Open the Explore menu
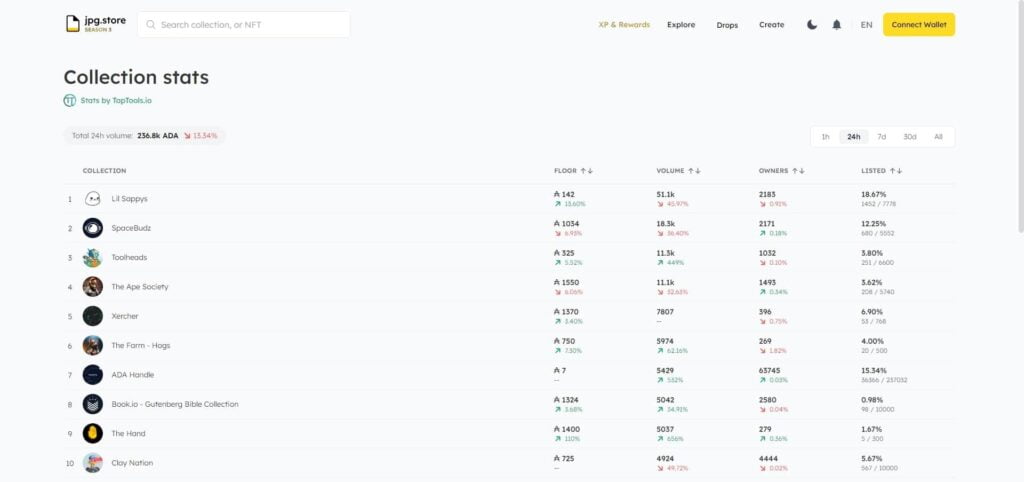The width and height of the screenshot is (1024, 482). coord(681,25)
